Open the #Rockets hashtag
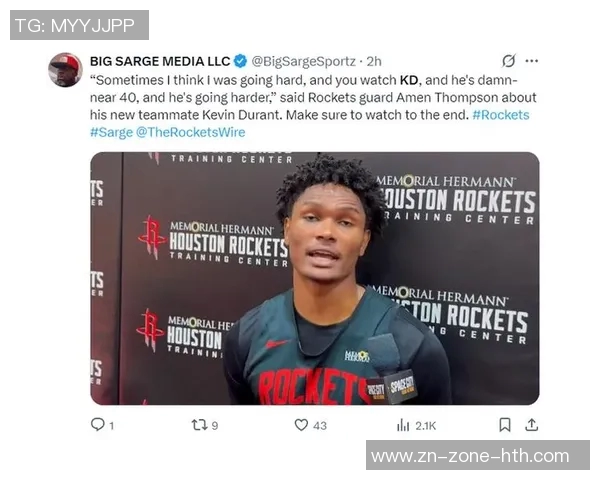Screen dimensions: 600x480 pyautogui.click(x=500, y=115)
